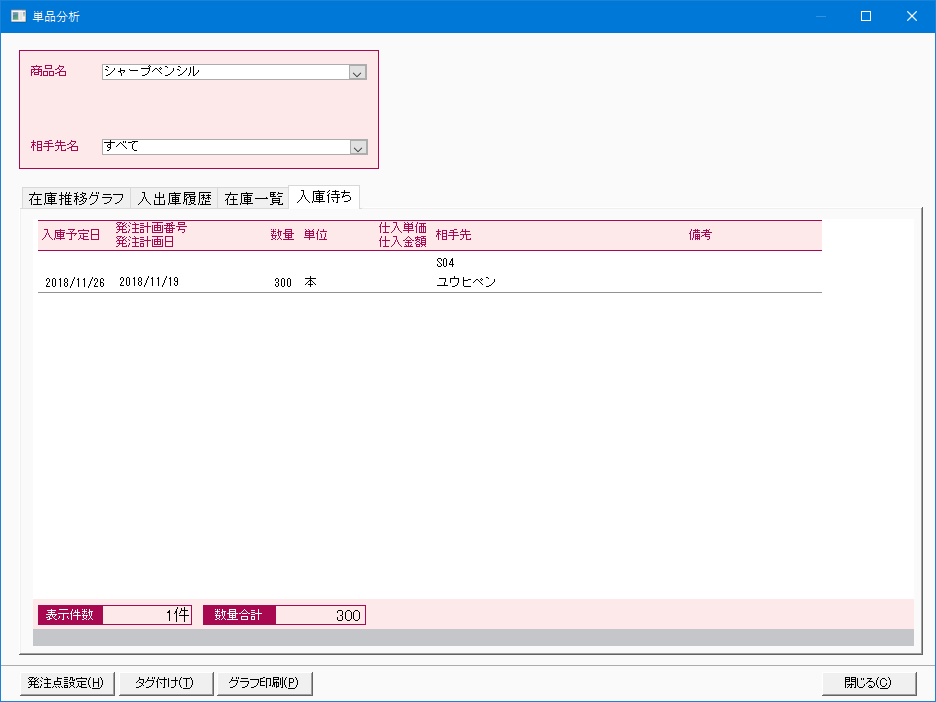936x702 pixels.
Task: Open the 入出庫履歴 tab
Action: 175,198
